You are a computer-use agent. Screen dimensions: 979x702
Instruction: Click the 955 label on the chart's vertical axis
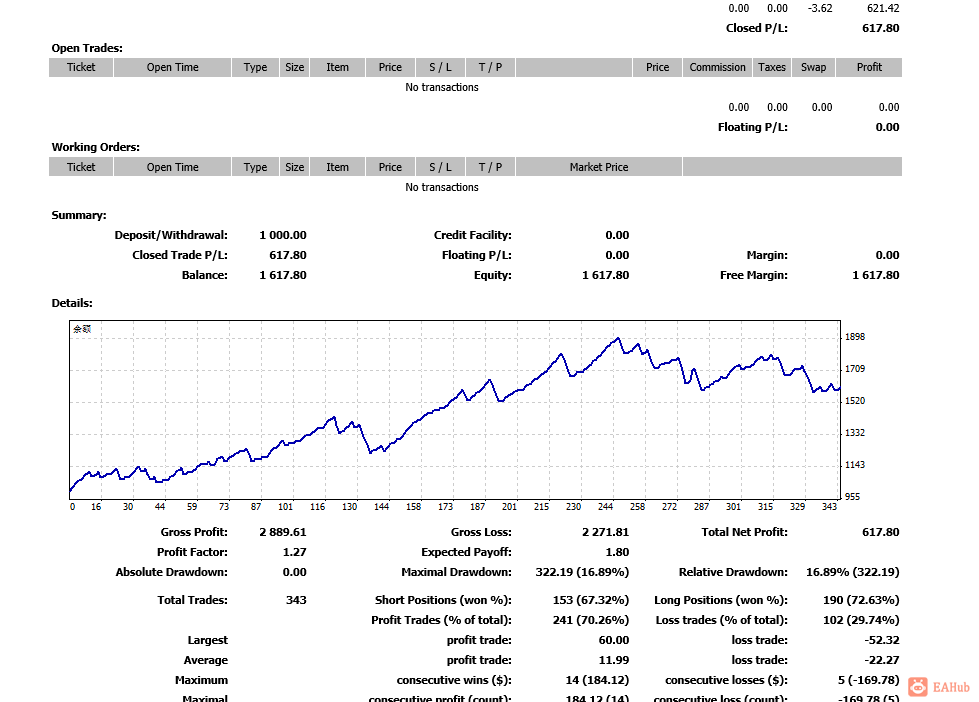tap(852, 497)
